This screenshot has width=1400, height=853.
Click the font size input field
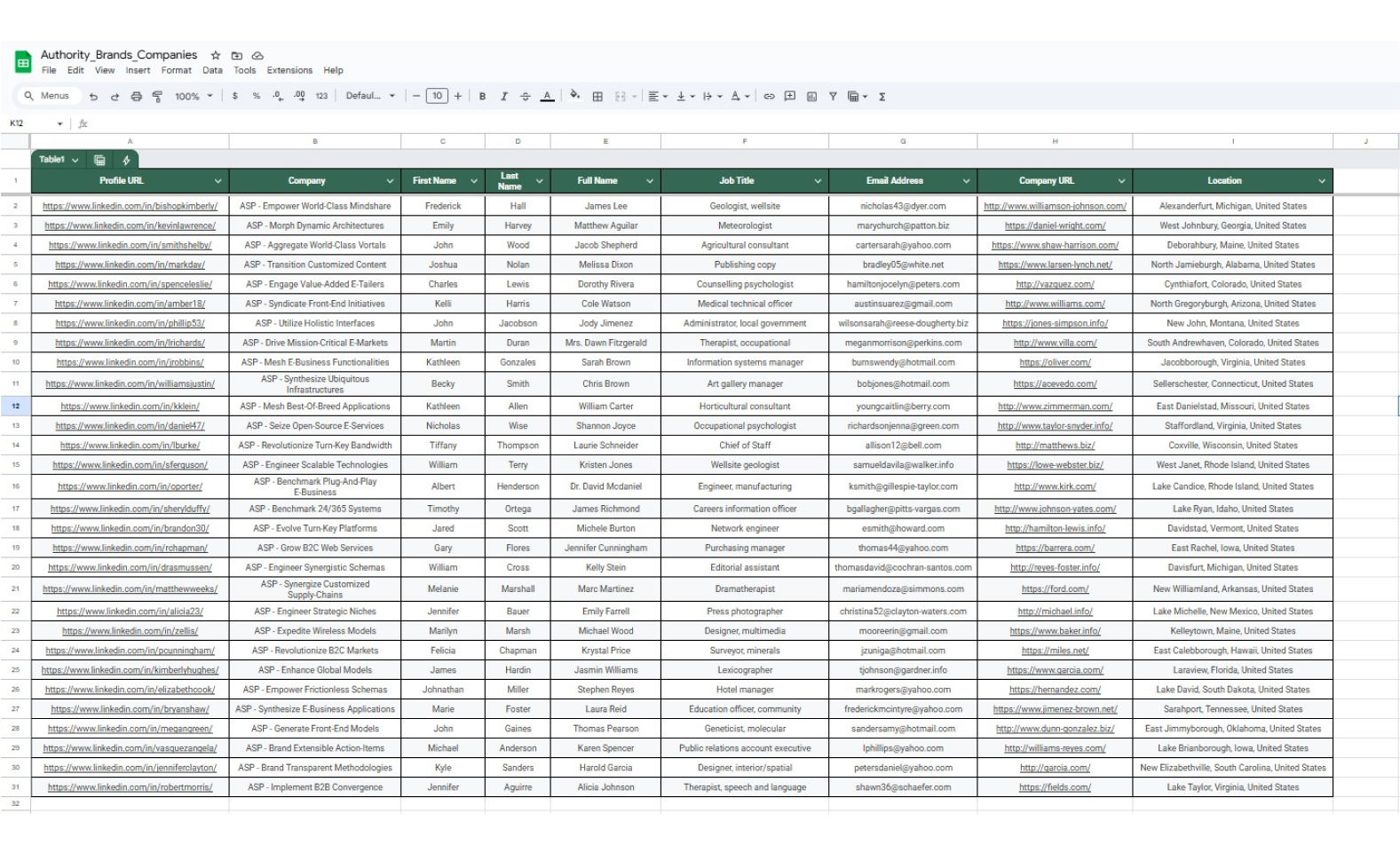[x=437, y=97]
